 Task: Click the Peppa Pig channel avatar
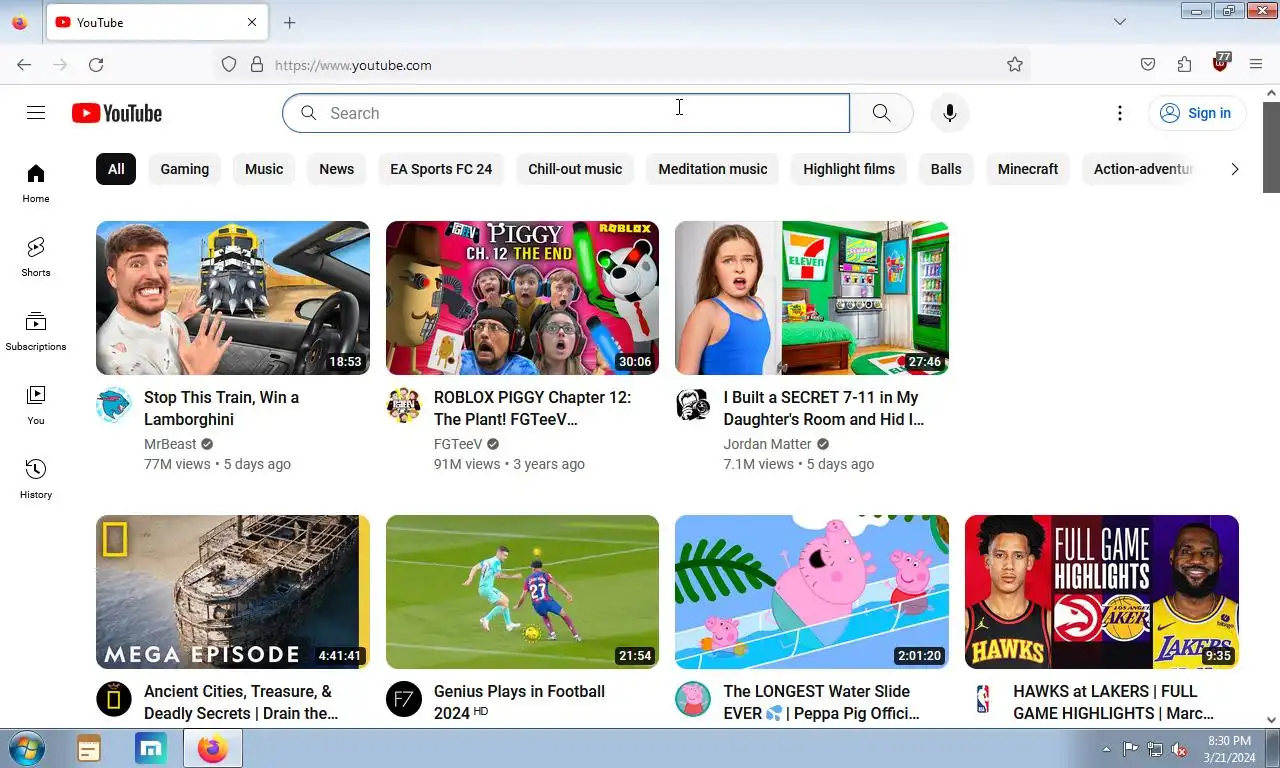tap(693, 699)
